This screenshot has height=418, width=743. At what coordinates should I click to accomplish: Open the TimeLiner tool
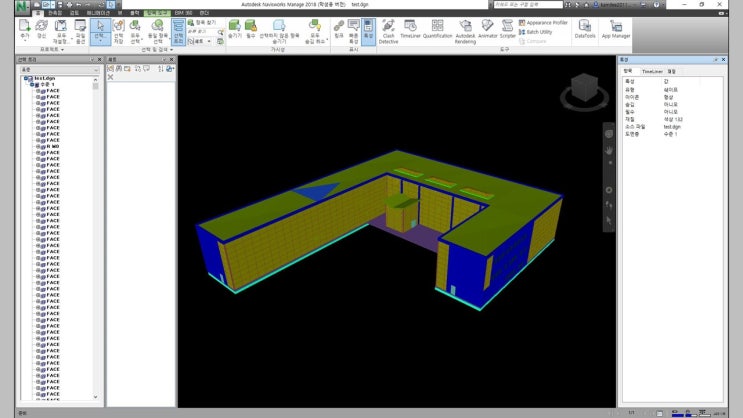(410, 29)
